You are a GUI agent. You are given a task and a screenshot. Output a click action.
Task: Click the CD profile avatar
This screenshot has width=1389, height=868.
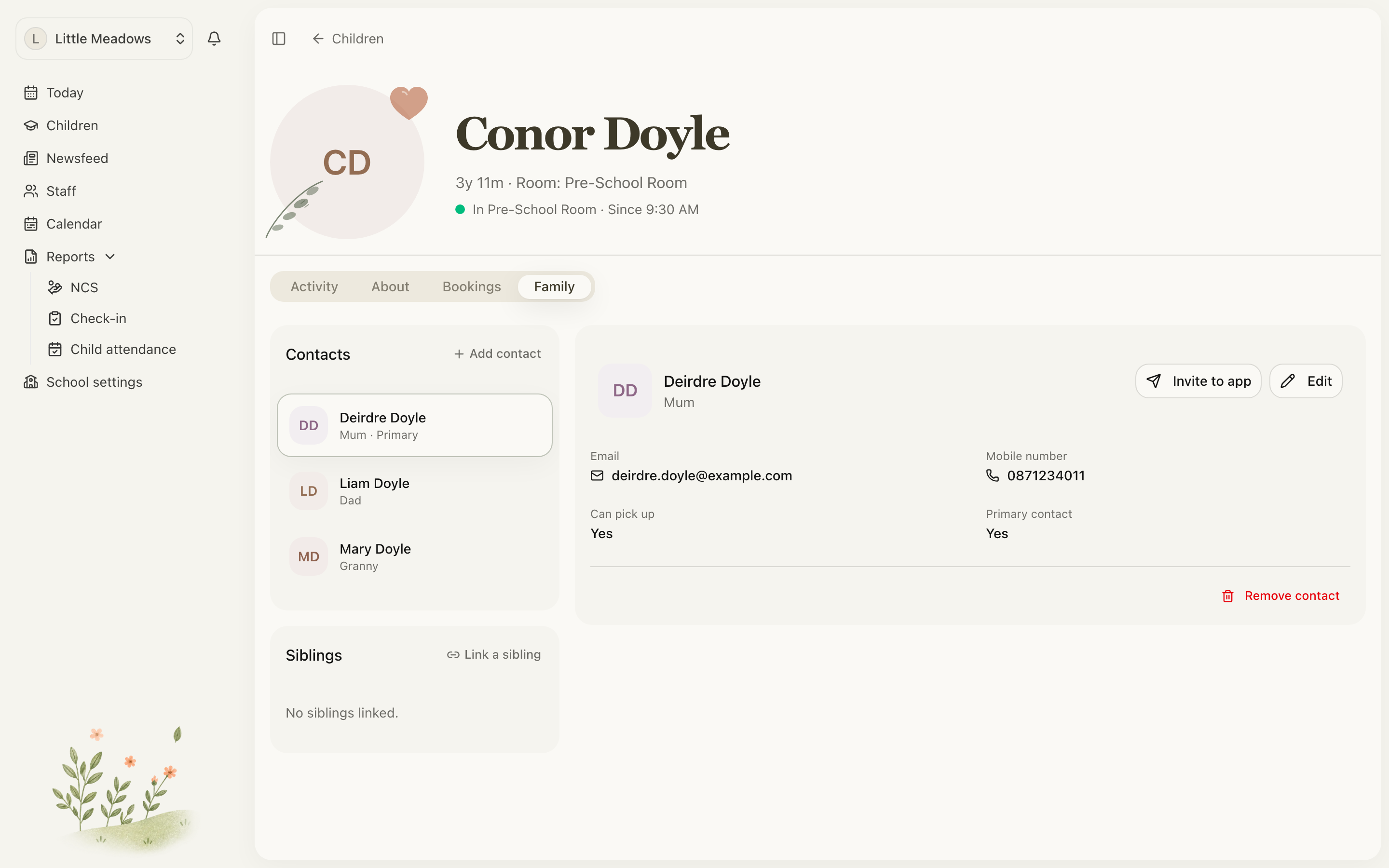tap(347, 162)
